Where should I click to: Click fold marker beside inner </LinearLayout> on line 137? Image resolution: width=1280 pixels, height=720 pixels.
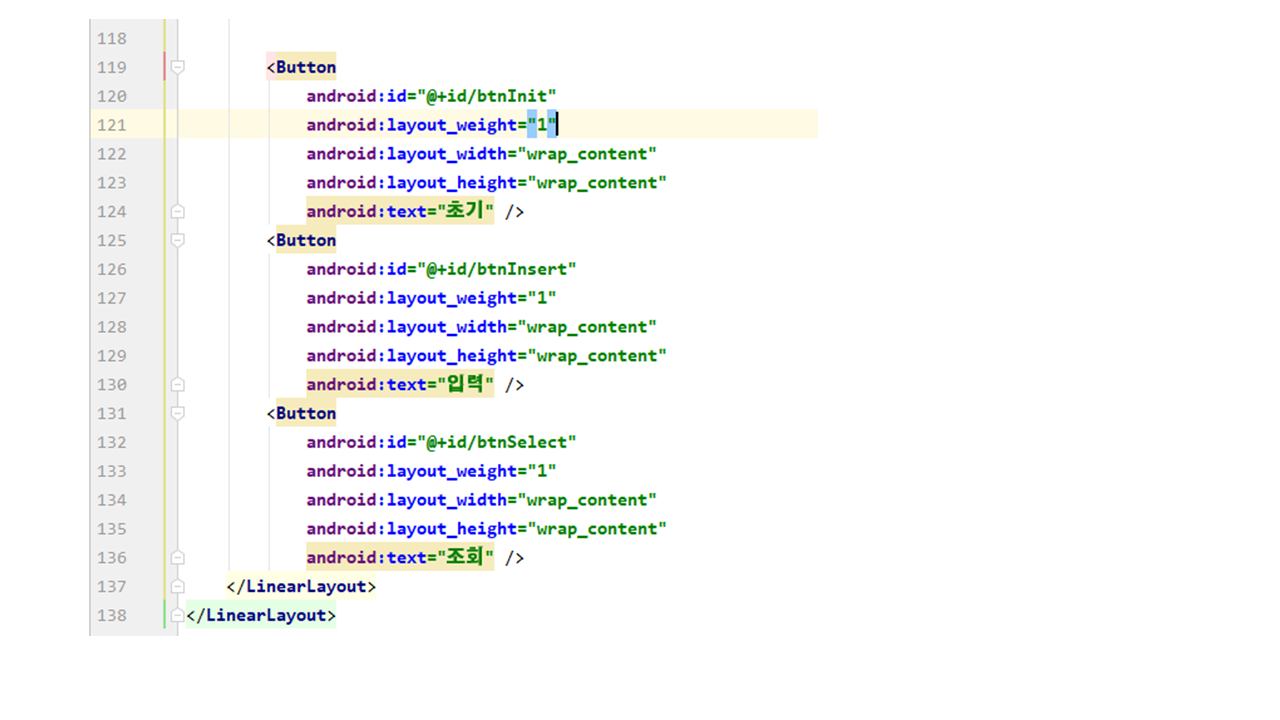coord(177,587)
